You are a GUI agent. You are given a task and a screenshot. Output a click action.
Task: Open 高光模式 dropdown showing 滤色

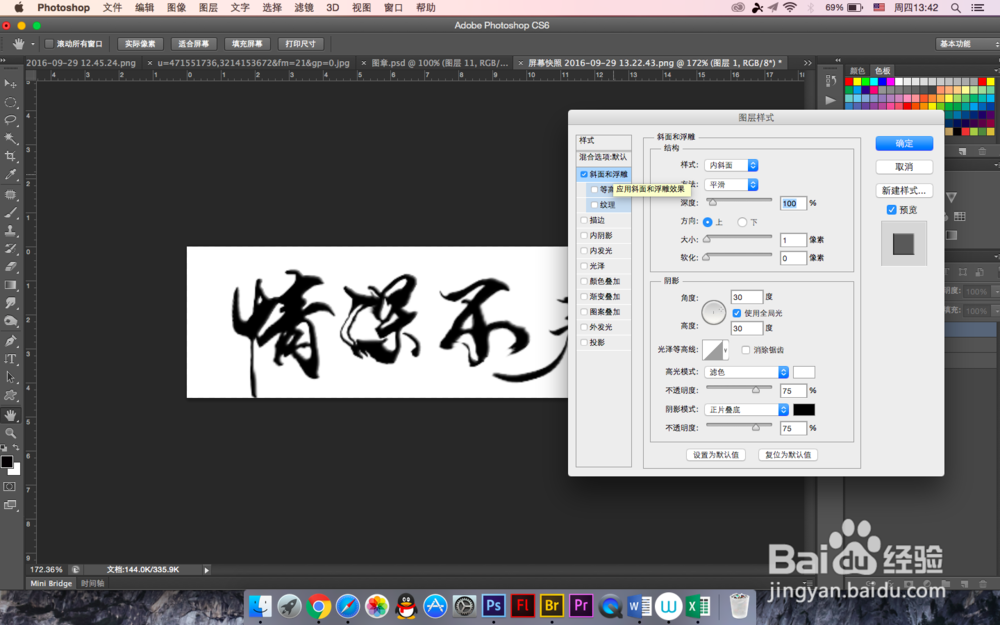pyautogui.click(x=746, y=372)
